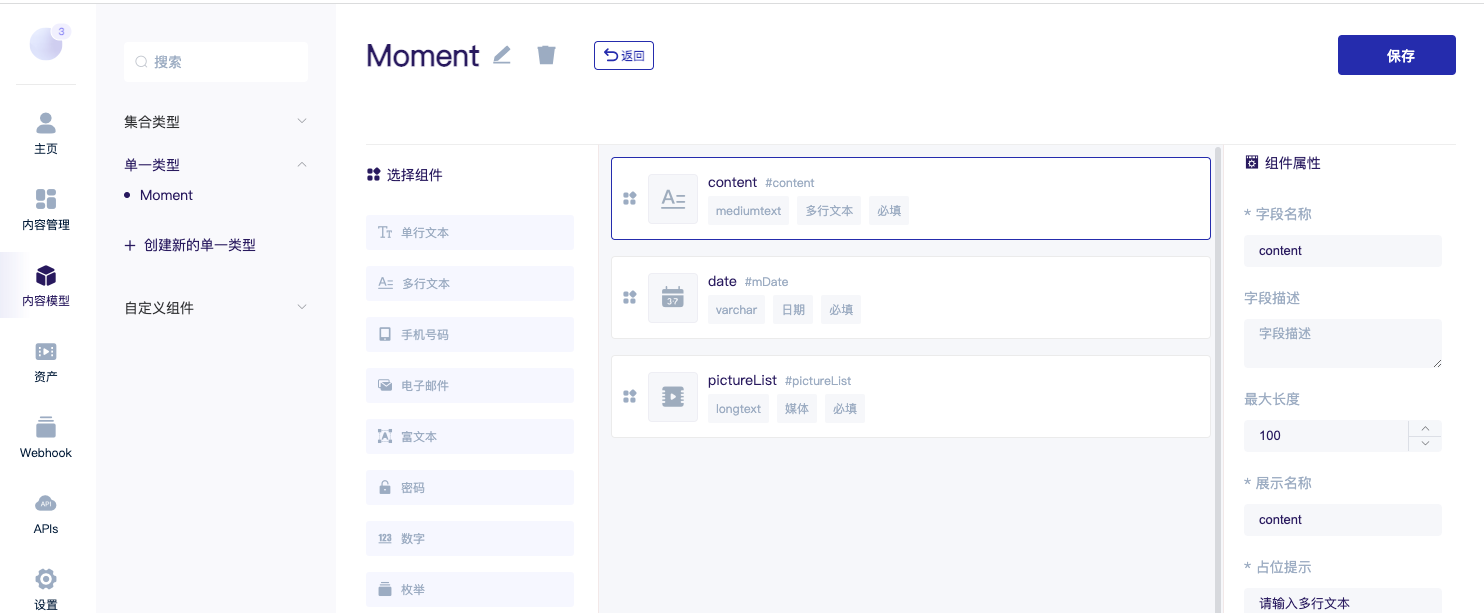Click the pencil edit icon beside Moment
The image size is (1484, 613).
[x=502, y=55]
